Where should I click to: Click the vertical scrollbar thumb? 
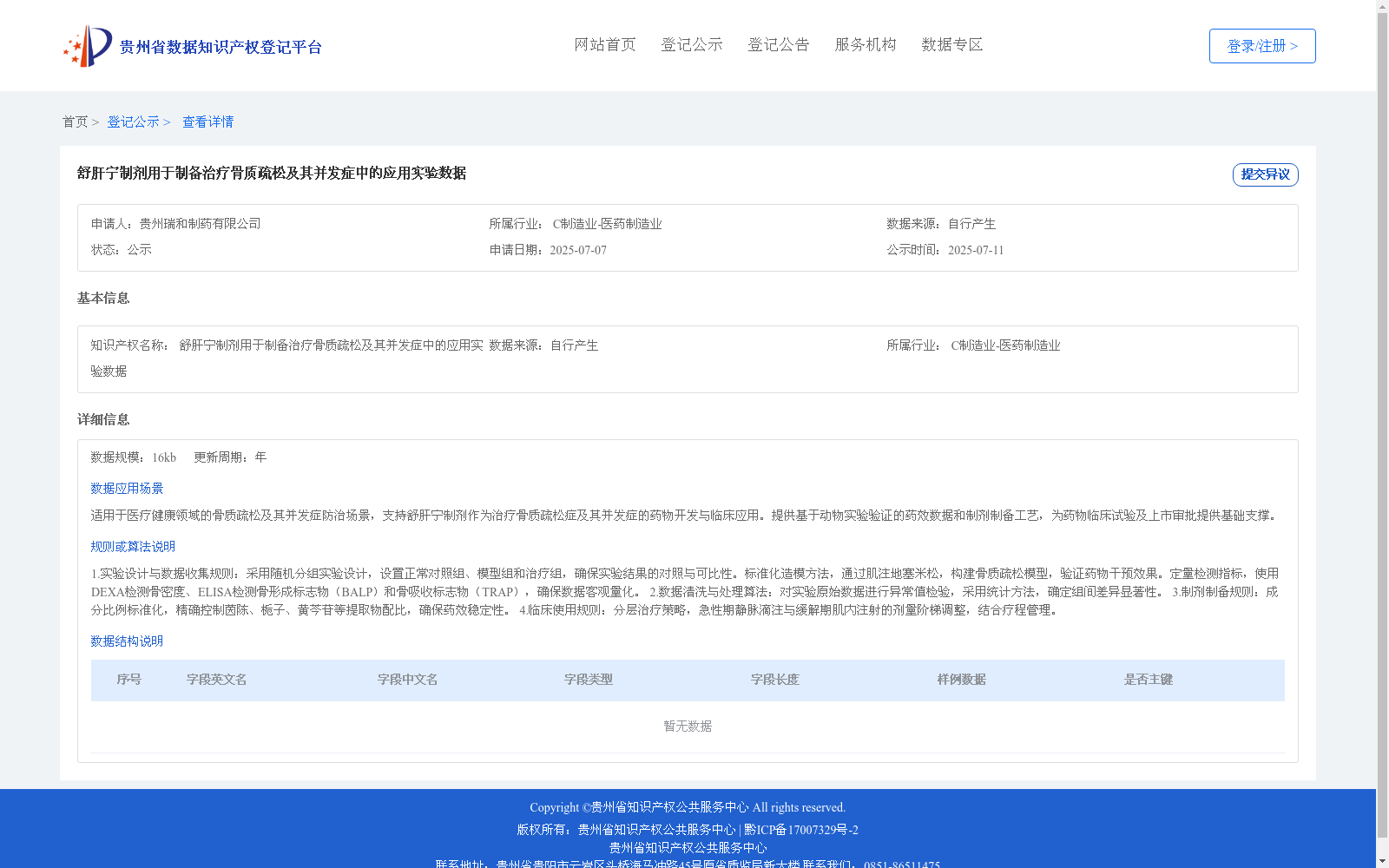coord(1382,425)
